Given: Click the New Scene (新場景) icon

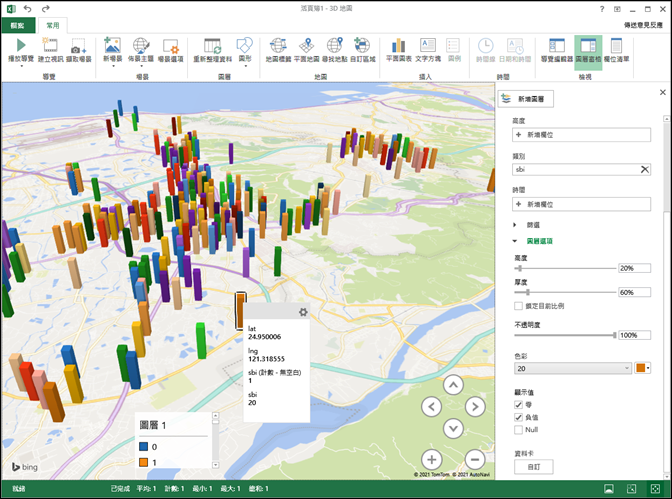Looking at the screenshot, I should tap(112, 45).
